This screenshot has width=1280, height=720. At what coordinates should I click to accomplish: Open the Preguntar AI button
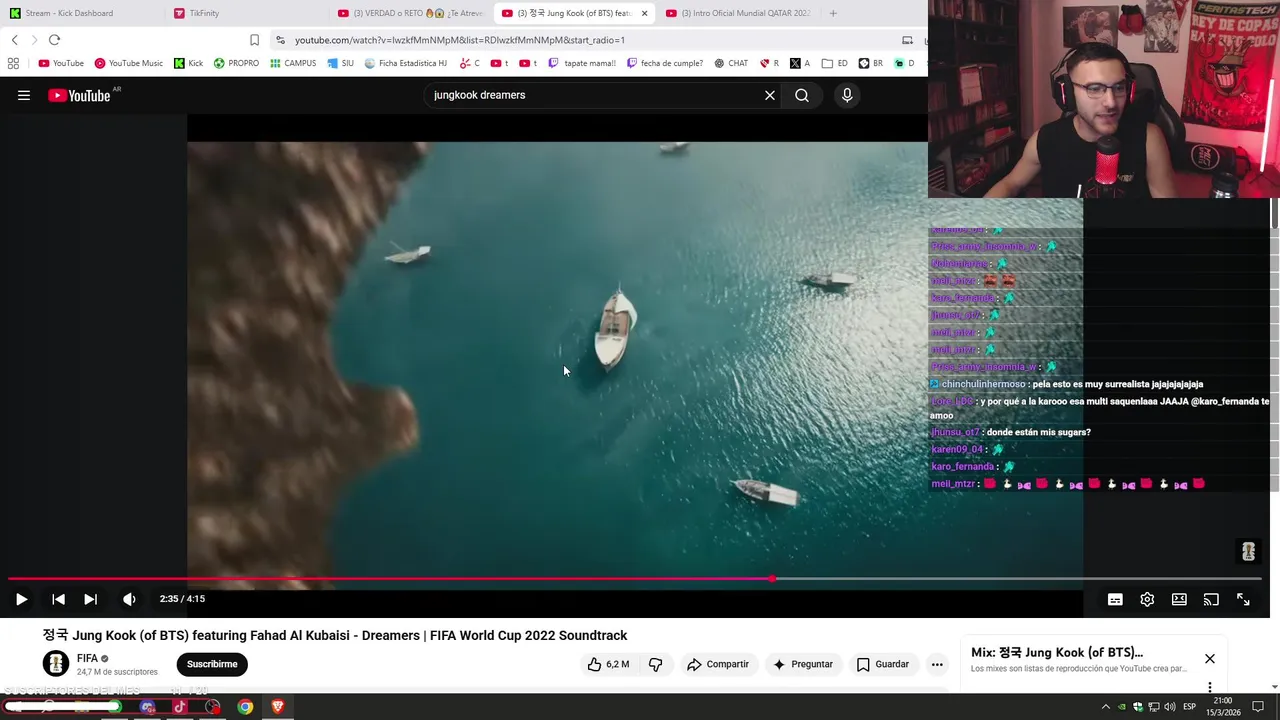click(802, 664)
